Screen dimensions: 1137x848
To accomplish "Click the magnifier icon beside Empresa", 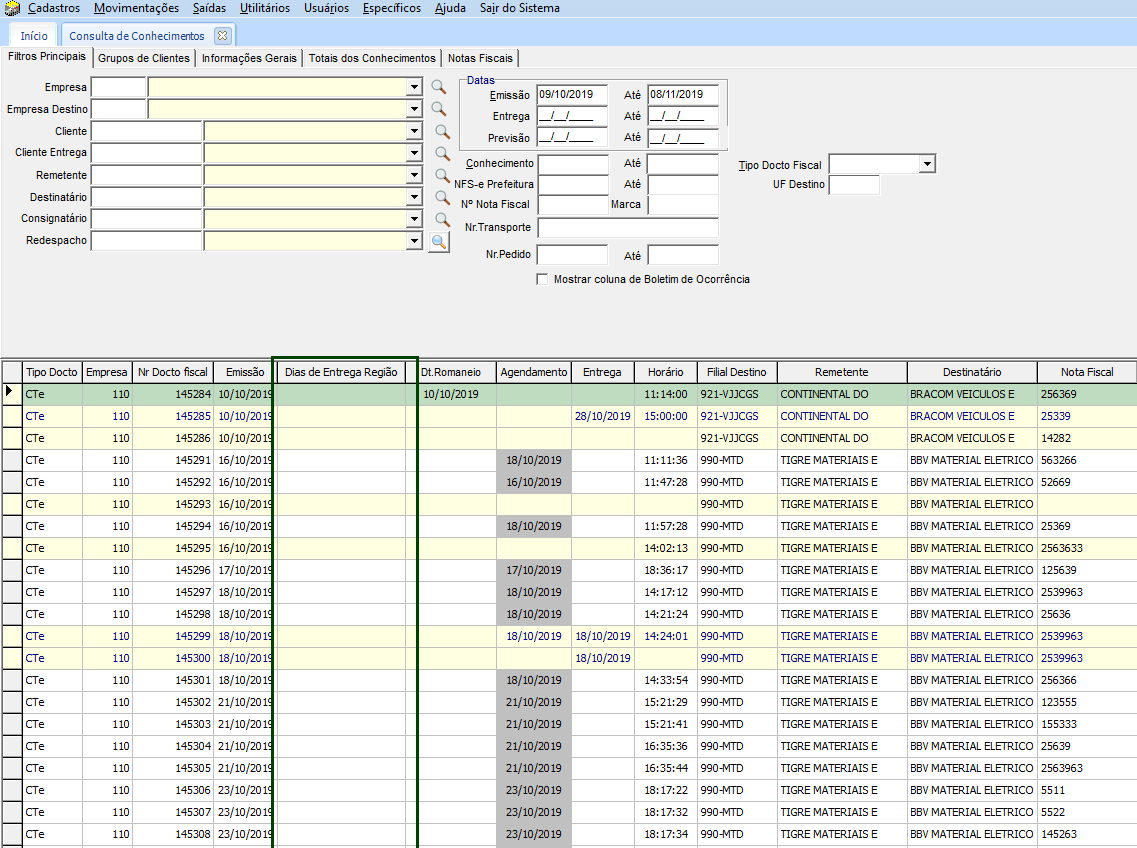I will pos(438,87).
